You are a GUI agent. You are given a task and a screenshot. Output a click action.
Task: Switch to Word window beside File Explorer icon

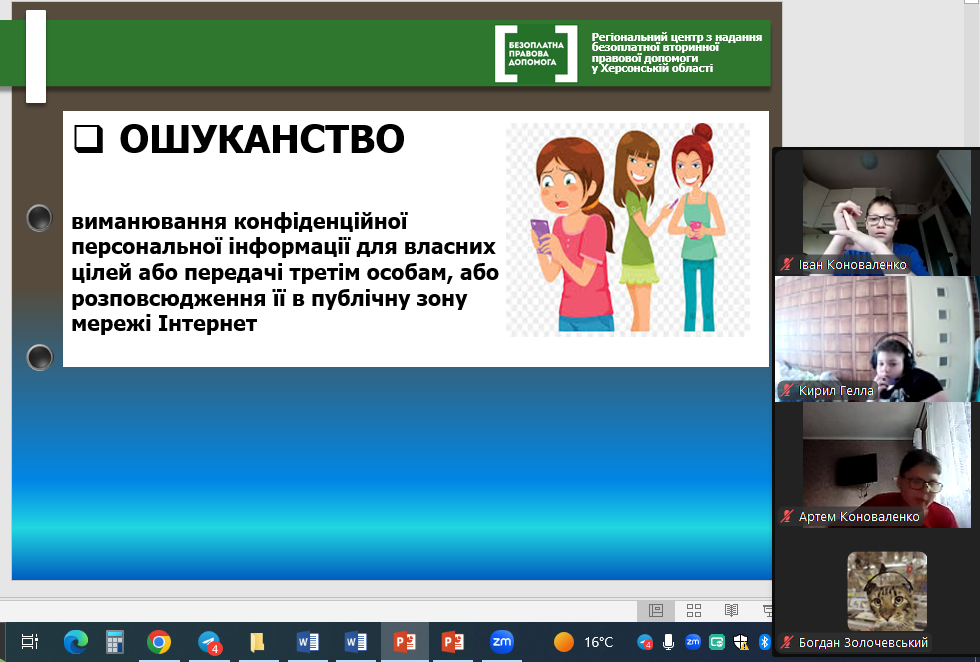(x=308, y=642)
